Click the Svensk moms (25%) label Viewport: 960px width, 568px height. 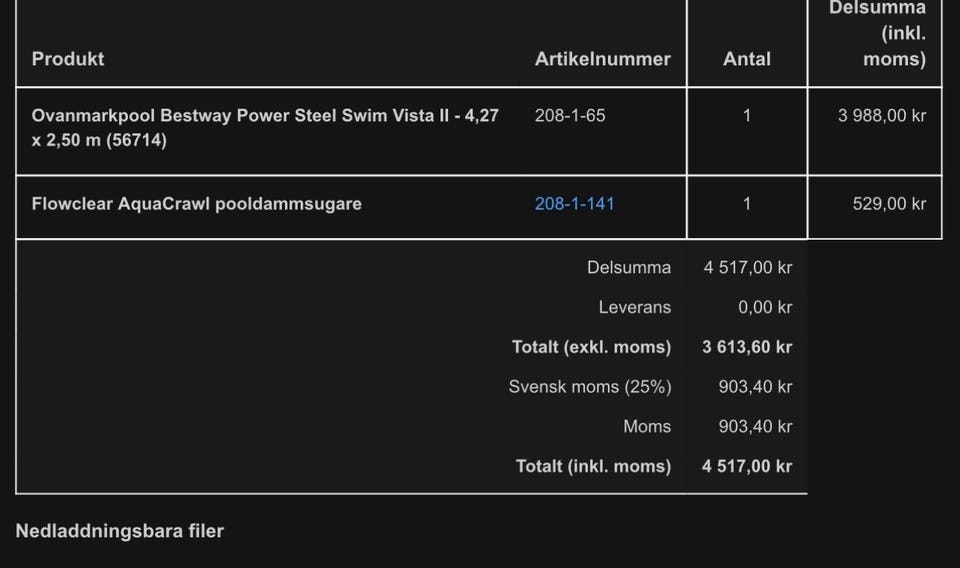pos(589,387)
